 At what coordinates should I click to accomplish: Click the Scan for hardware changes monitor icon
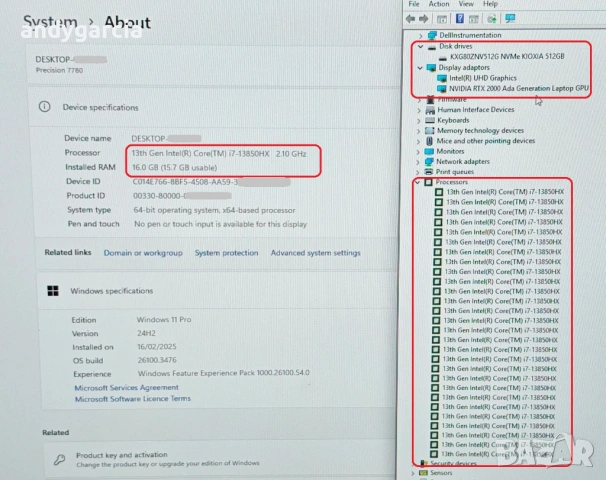coord(510,18)
